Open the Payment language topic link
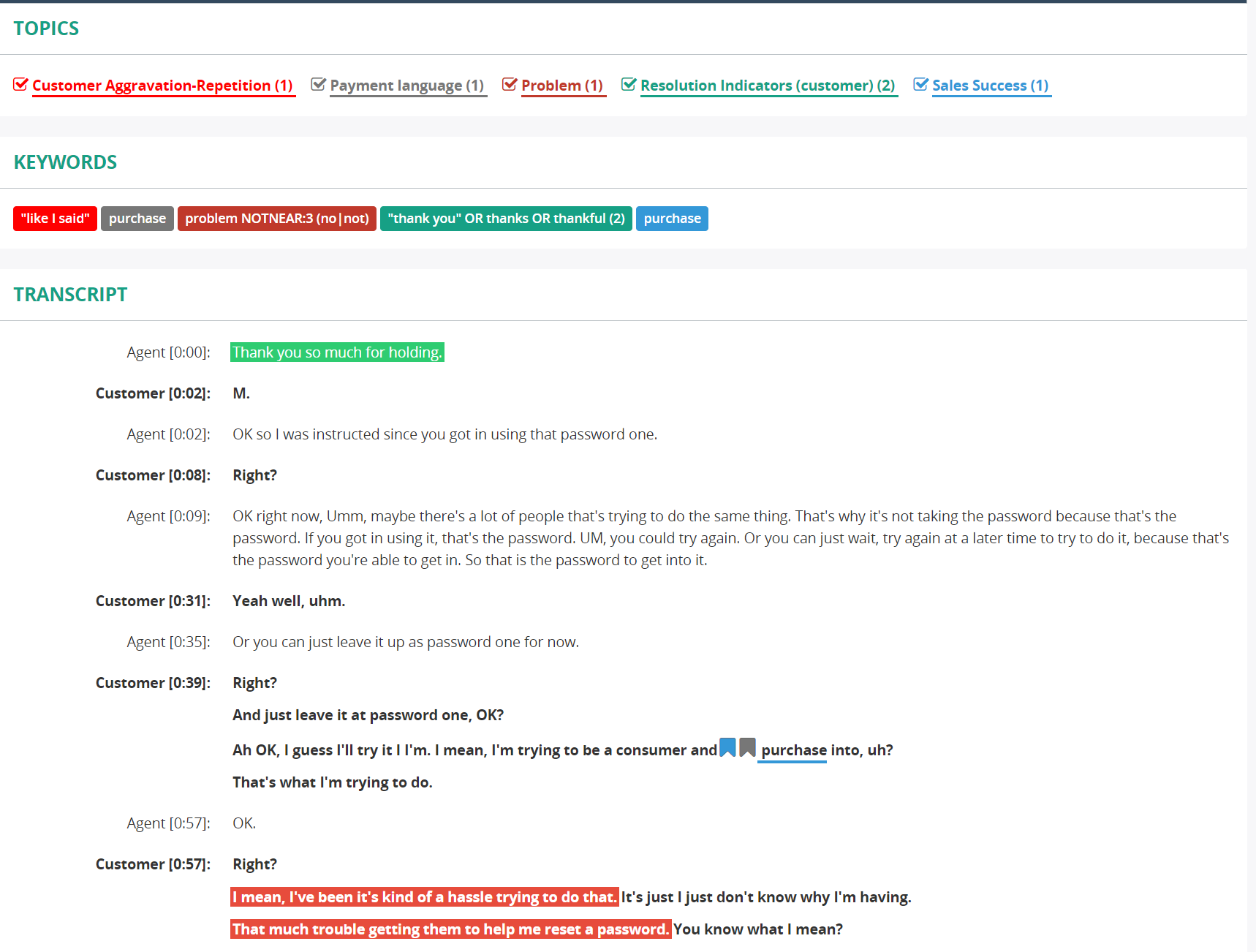This screenshot has width=1256, height=952. click(x=407, y=86)
